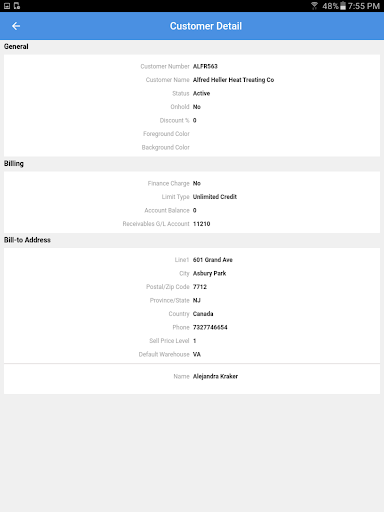Tap the 601 Grand Ave address line
Image resolution: width=384 pixels, height=512 pixels.
213,260
